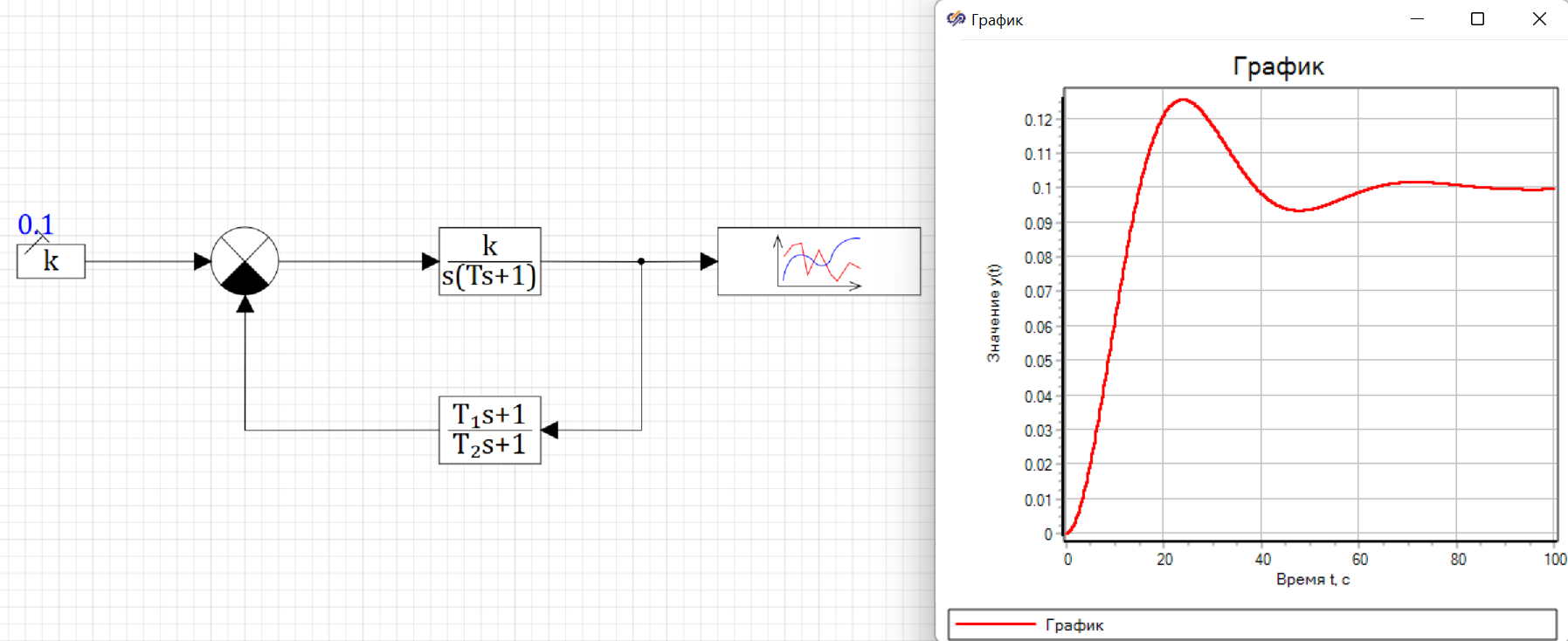Image resolution: width=1568 pixels, height=641 pixels.
Task: Maximize the График window
Action: coord(1477,18)
